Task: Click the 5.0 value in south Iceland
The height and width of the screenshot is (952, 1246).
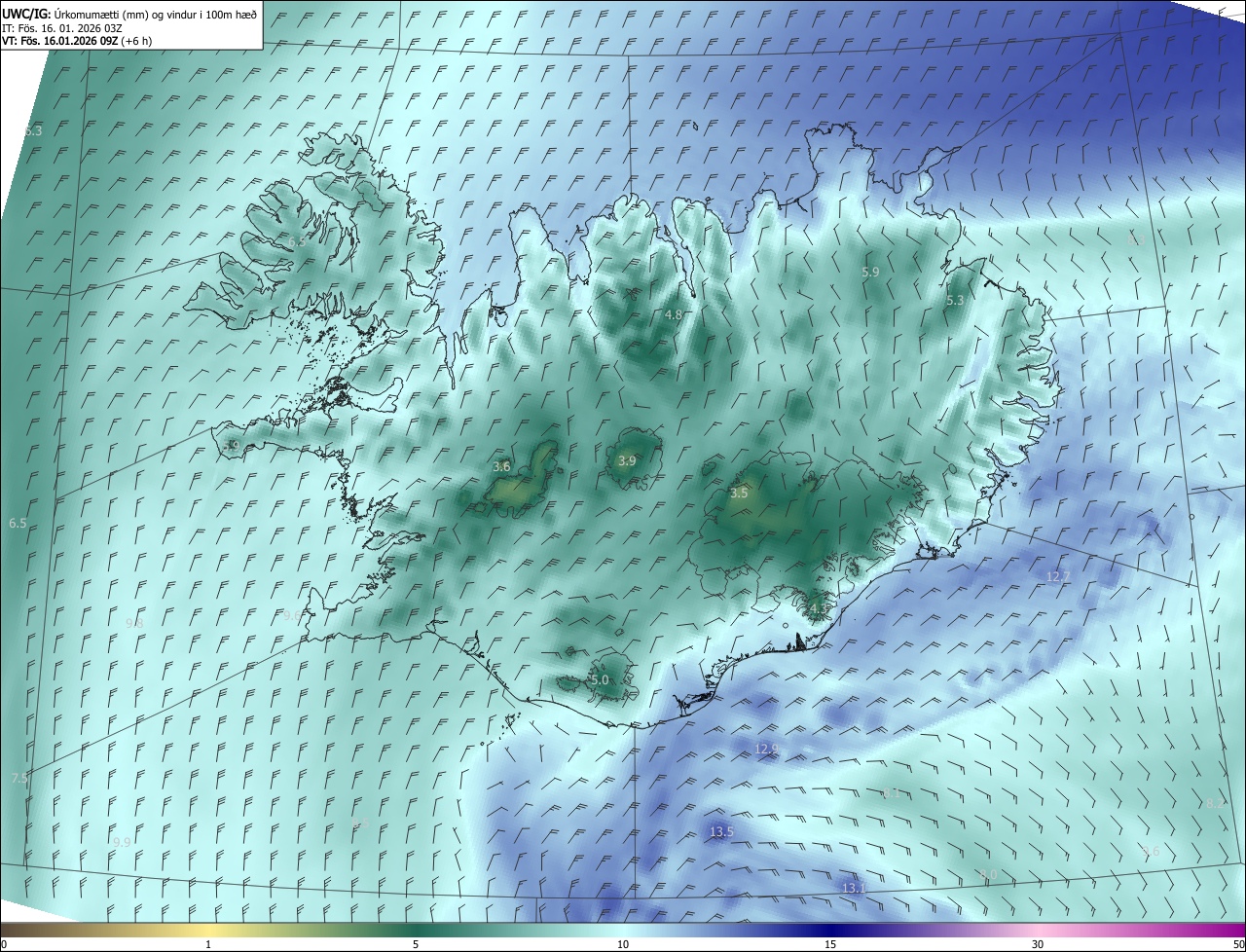Action: tap(600, 679)
